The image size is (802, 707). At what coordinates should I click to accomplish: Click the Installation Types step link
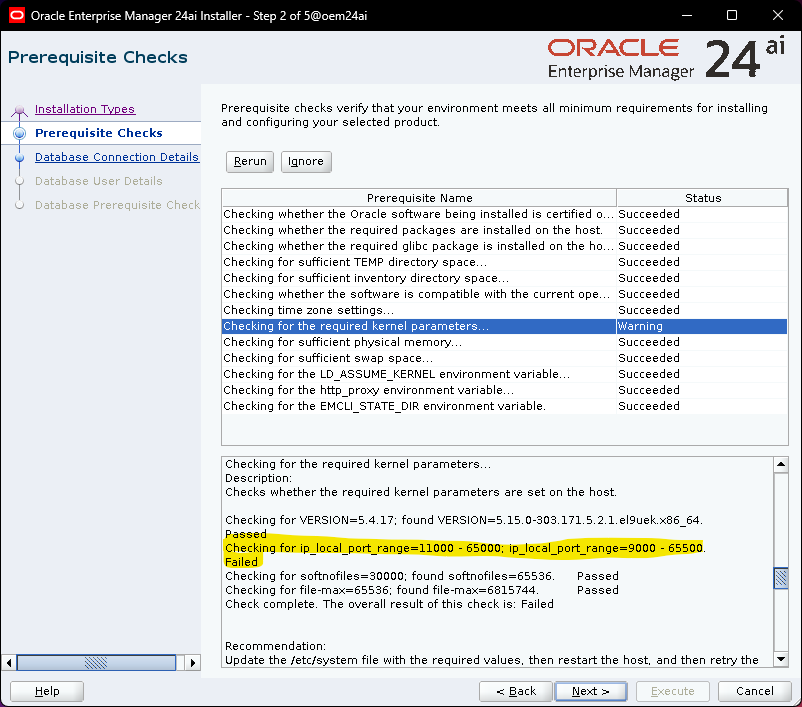[84, 109]
